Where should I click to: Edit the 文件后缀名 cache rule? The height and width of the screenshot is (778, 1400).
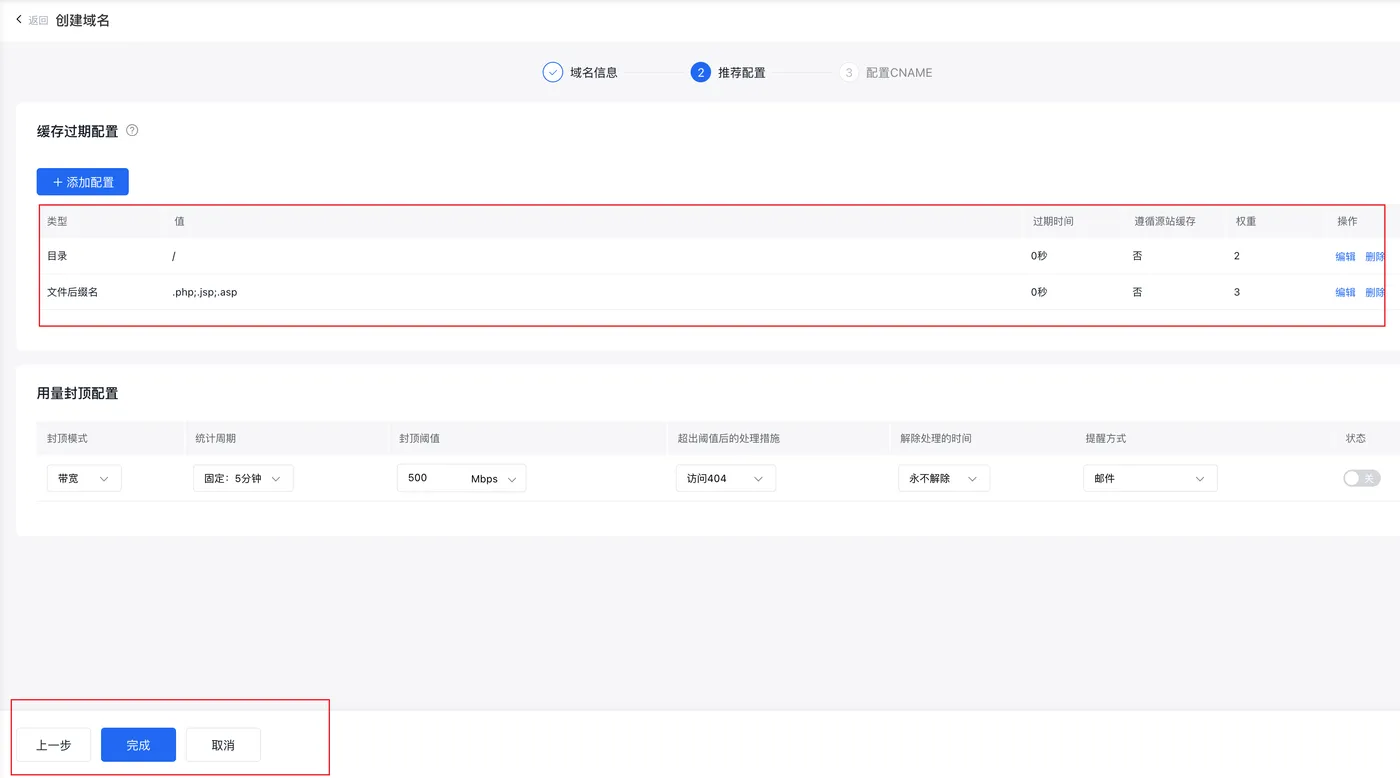click(1345, 292)
